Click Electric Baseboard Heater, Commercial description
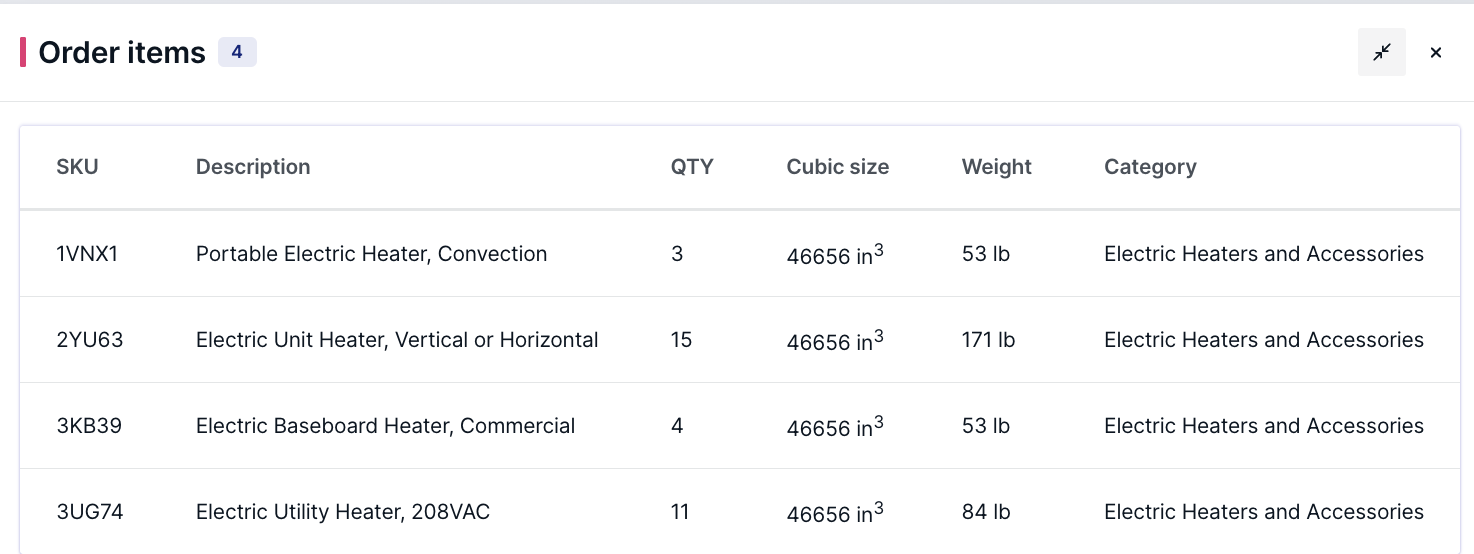 click(x=385, y=426)
